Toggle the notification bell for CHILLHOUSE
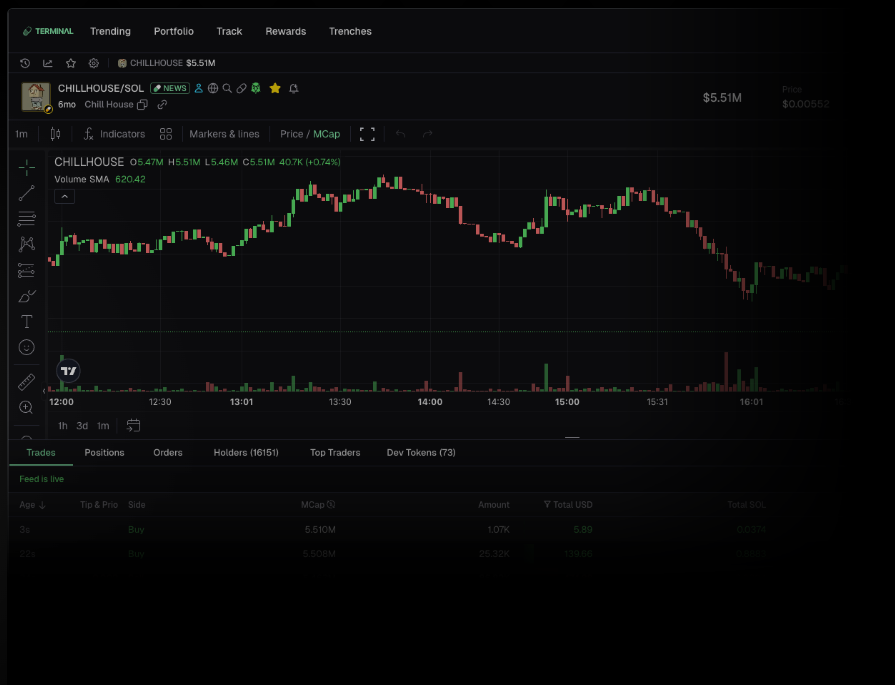The width and height of the screenshot is (895, 685). point(294,88)
